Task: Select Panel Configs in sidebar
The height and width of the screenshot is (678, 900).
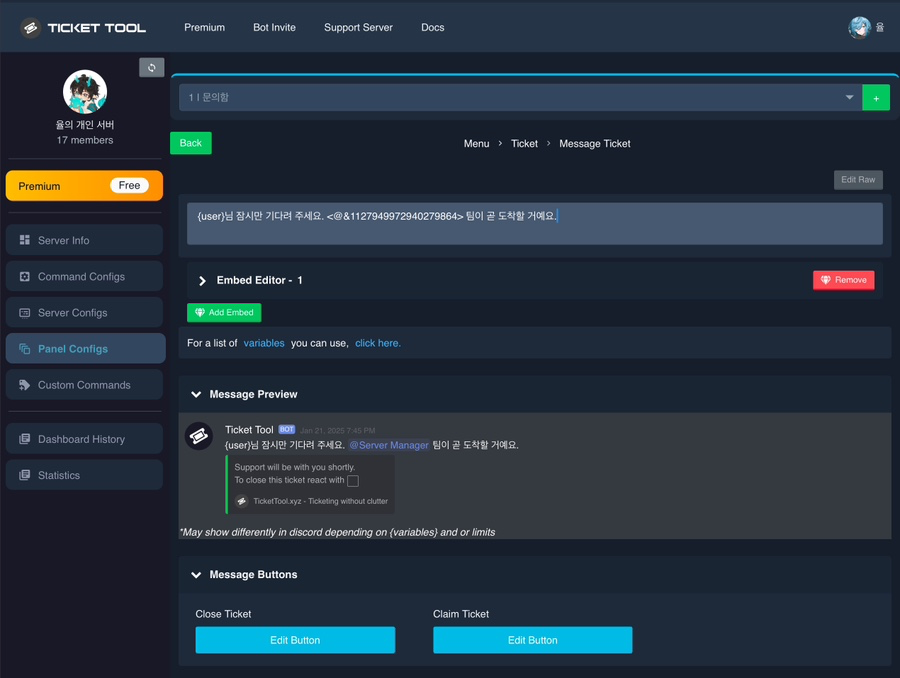Action: [x=86, y=348]
